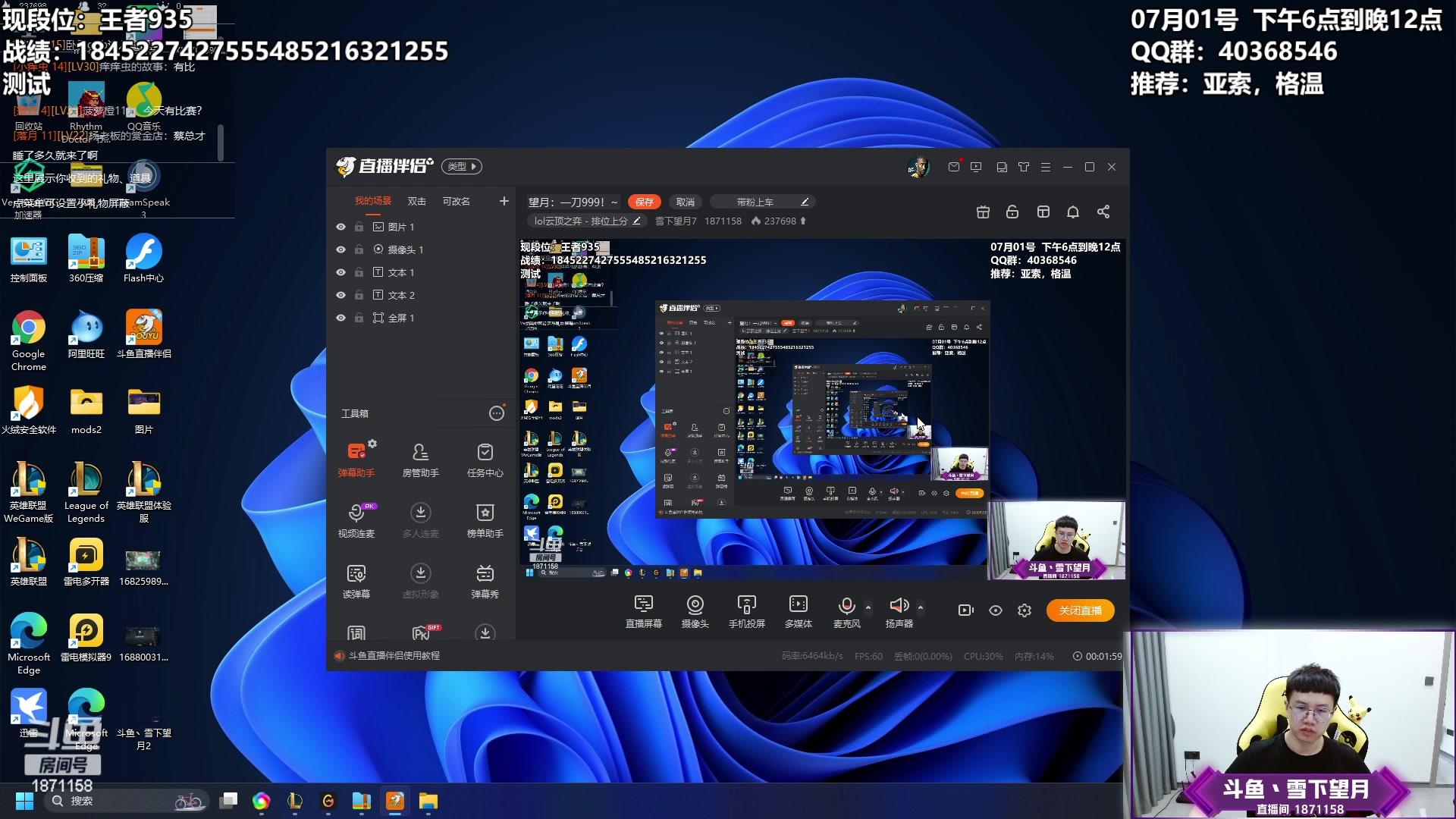The width and height of the screenshot is (1456, 819).
Task: Open the 榜单助手 tool
Action: pos(485,519)
